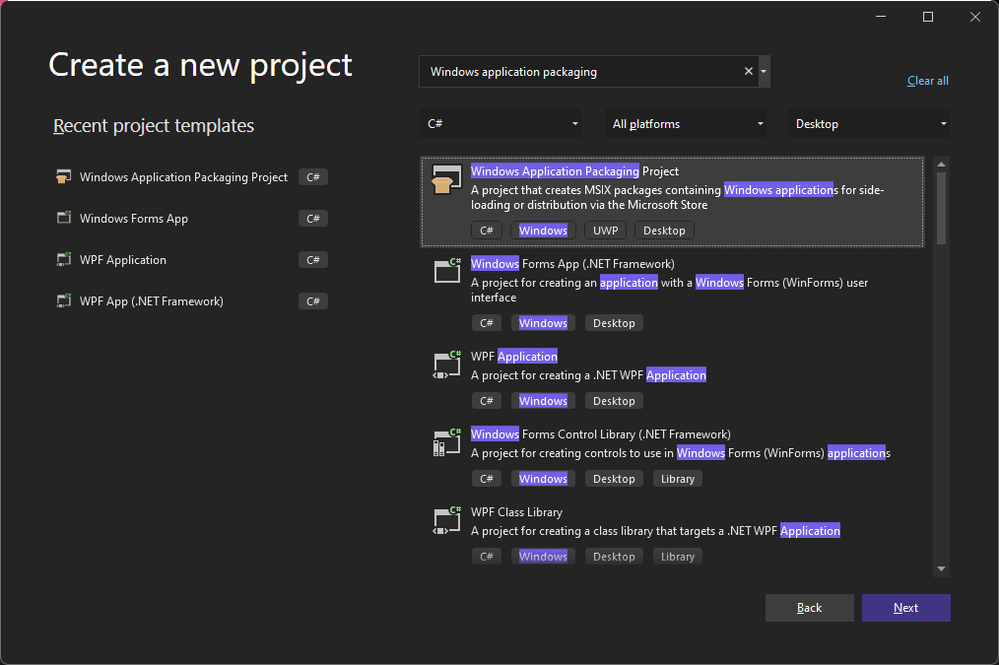Click the Windows Application Packaging Project template icon
The image size is (999, 665).
coord(446,180)
